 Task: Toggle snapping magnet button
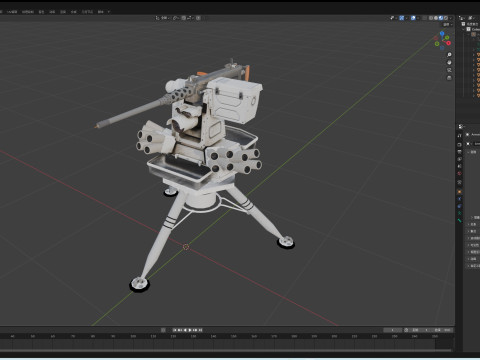[184, 18]
